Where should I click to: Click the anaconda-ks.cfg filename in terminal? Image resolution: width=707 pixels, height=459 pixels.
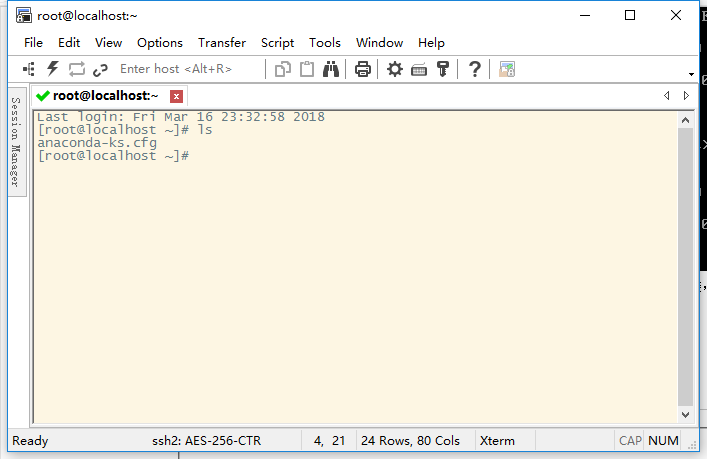click(97, 143)
